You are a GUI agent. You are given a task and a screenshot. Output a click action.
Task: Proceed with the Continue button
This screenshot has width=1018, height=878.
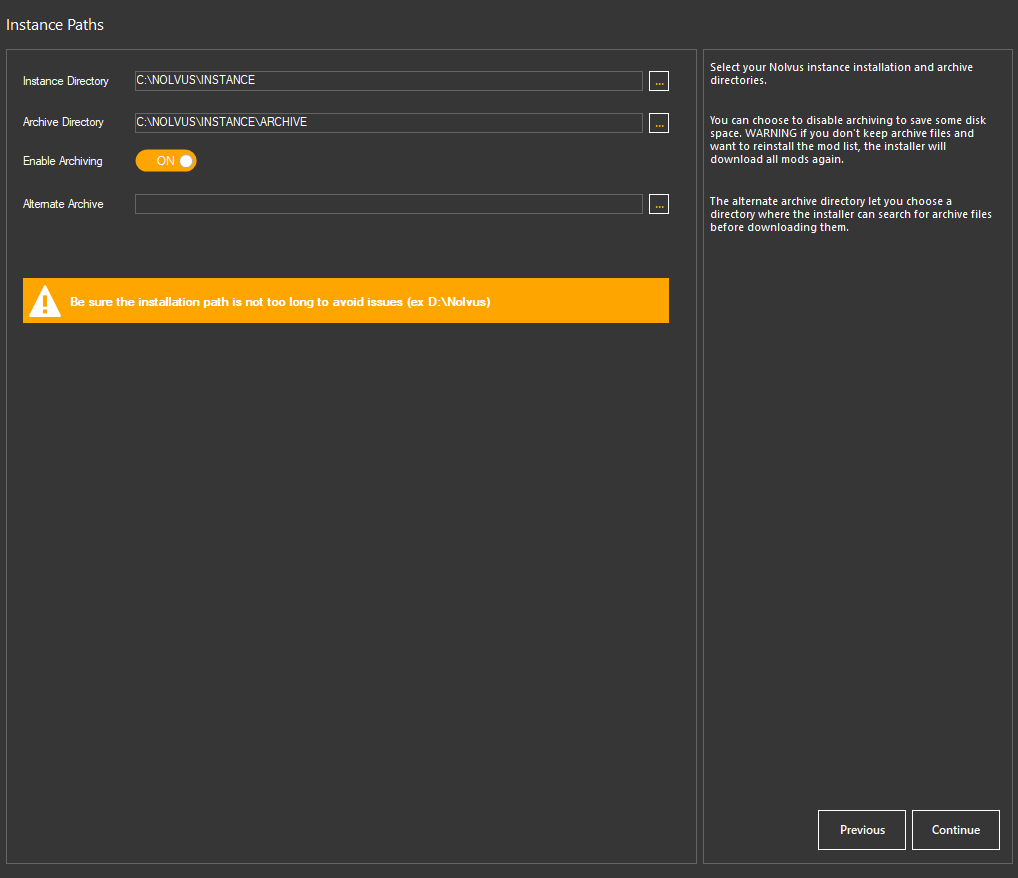(956, 829)
